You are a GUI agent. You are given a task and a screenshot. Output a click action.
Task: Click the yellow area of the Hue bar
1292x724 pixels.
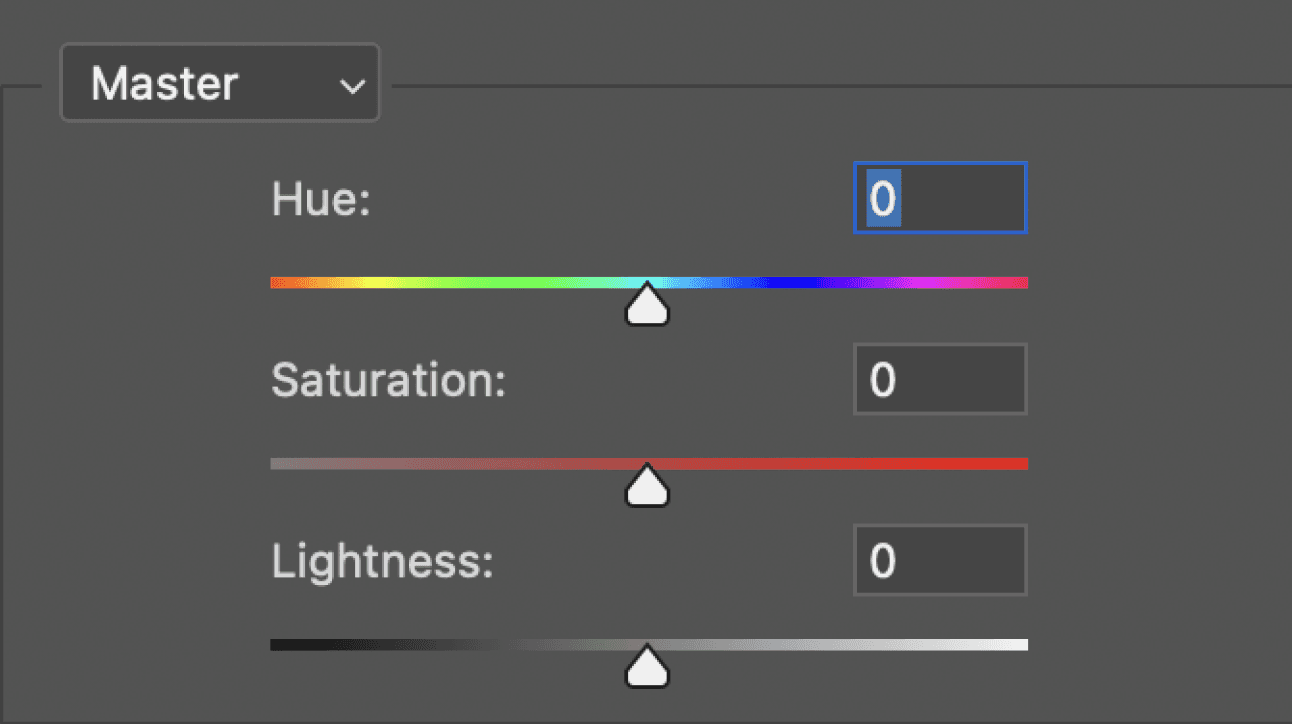pos(371,283)
